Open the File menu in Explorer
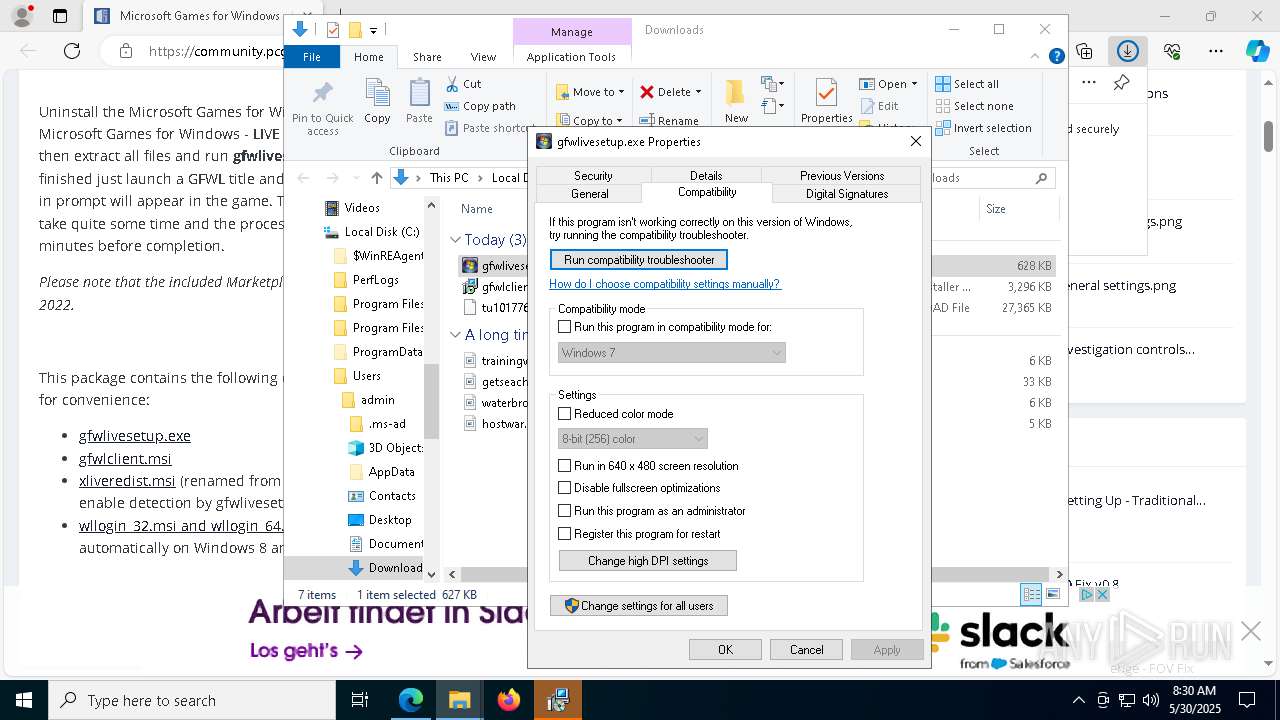The height and width of the screenshot is (720, 1280). point(312,57)
